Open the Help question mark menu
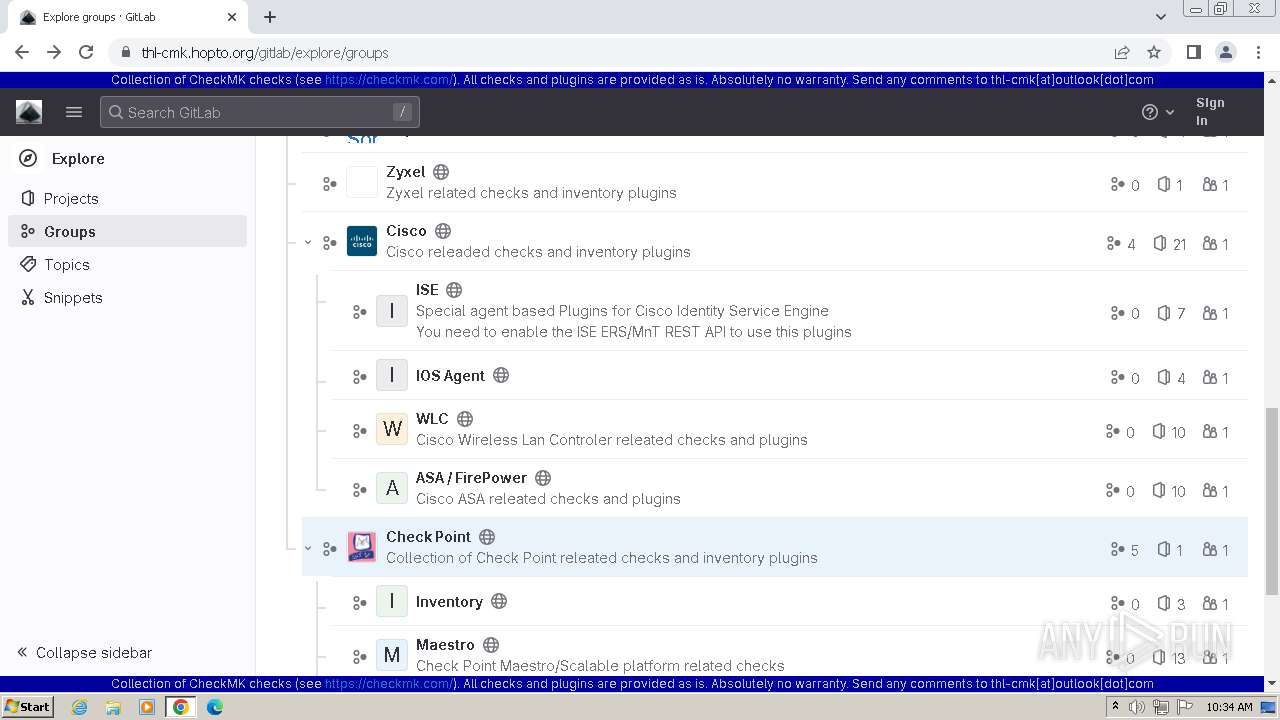This screenshot has width=1280, height=720. coord(1158,112)
